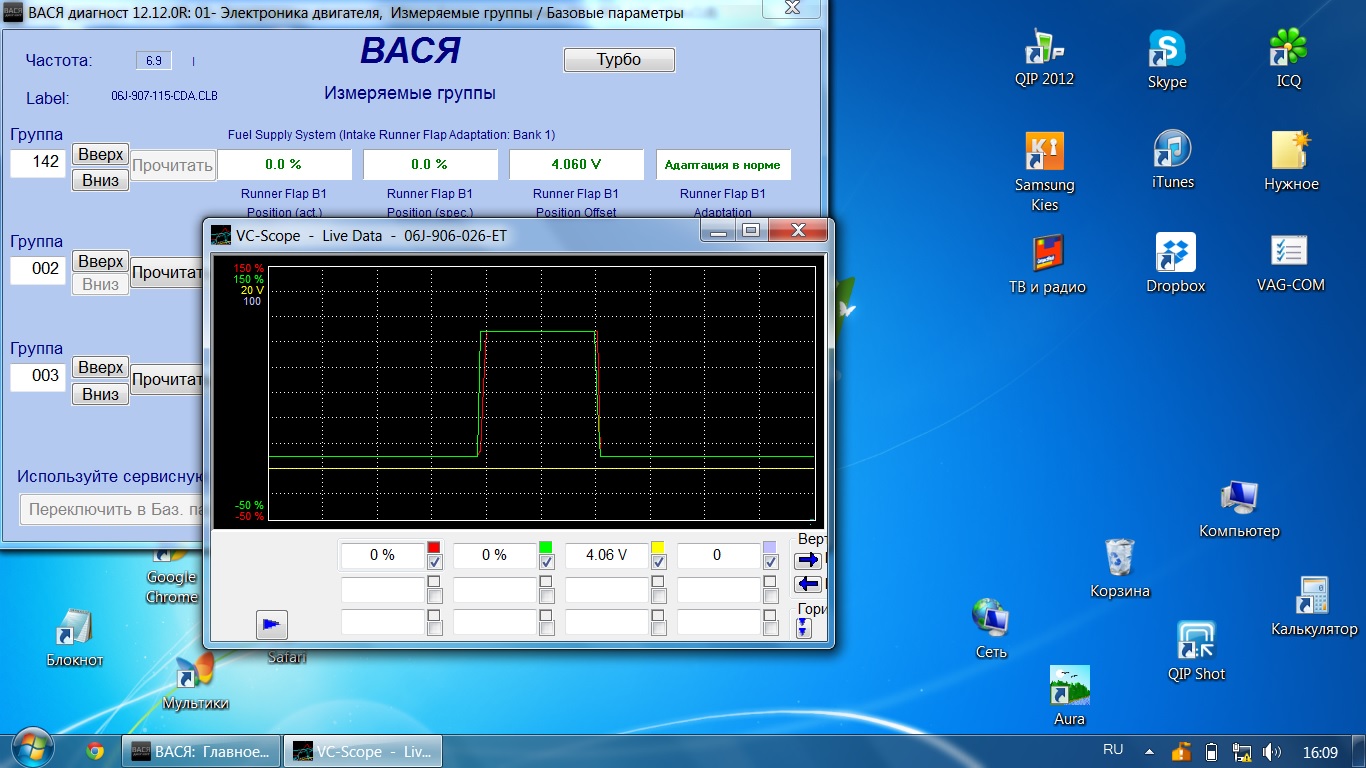Click the group 002 number field
1366x768 pixels.
38,268
